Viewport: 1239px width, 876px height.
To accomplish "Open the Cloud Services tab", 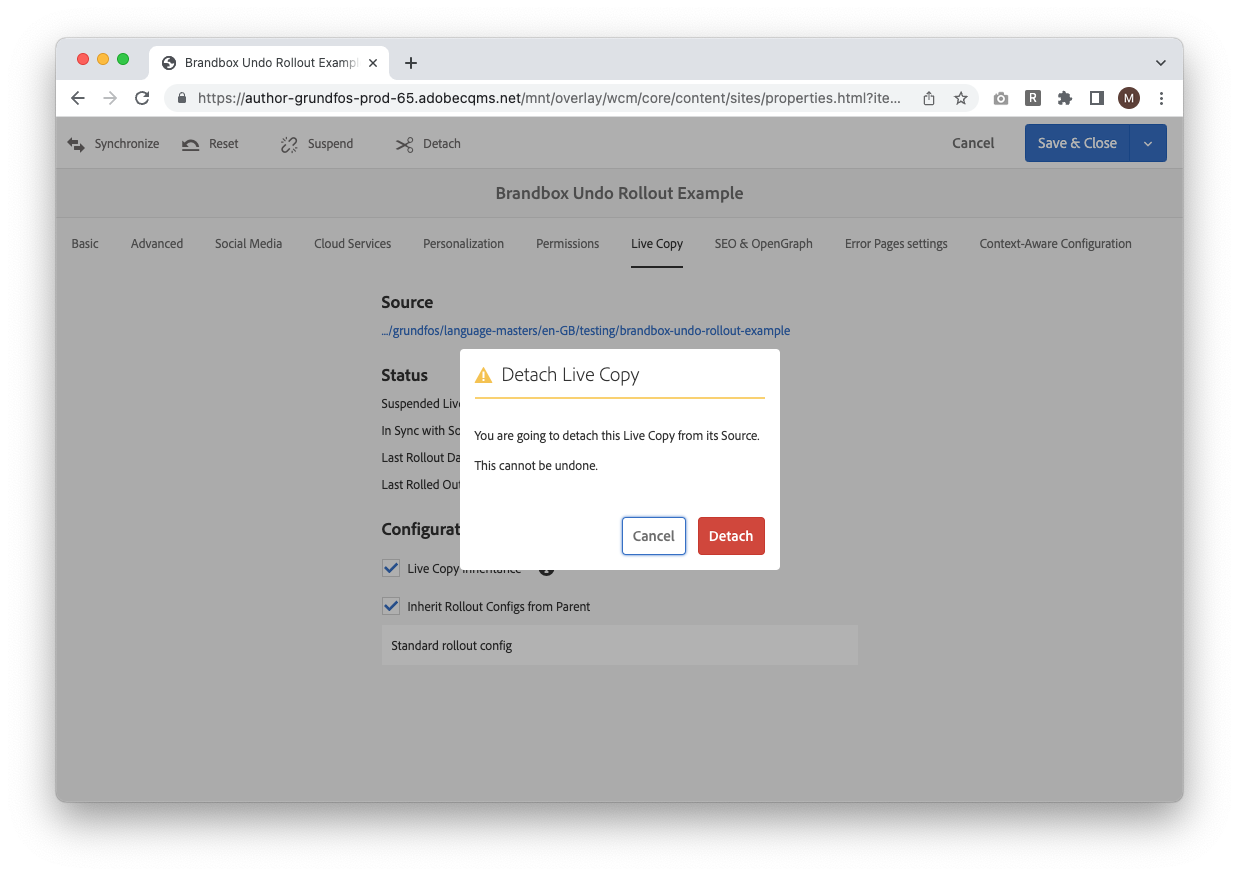I will [x=352, y=244].
